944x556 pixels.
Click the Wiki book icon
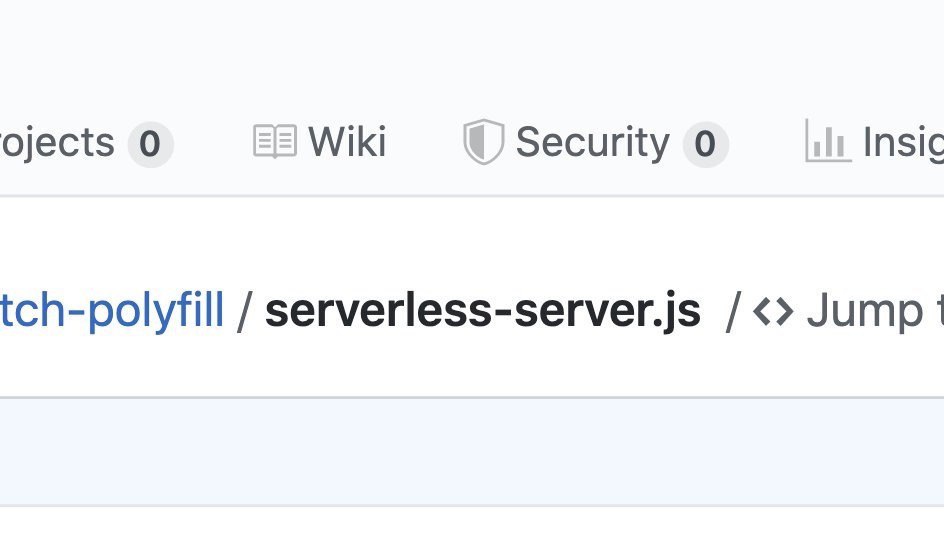pyautogui.click(x=274, y=142)
